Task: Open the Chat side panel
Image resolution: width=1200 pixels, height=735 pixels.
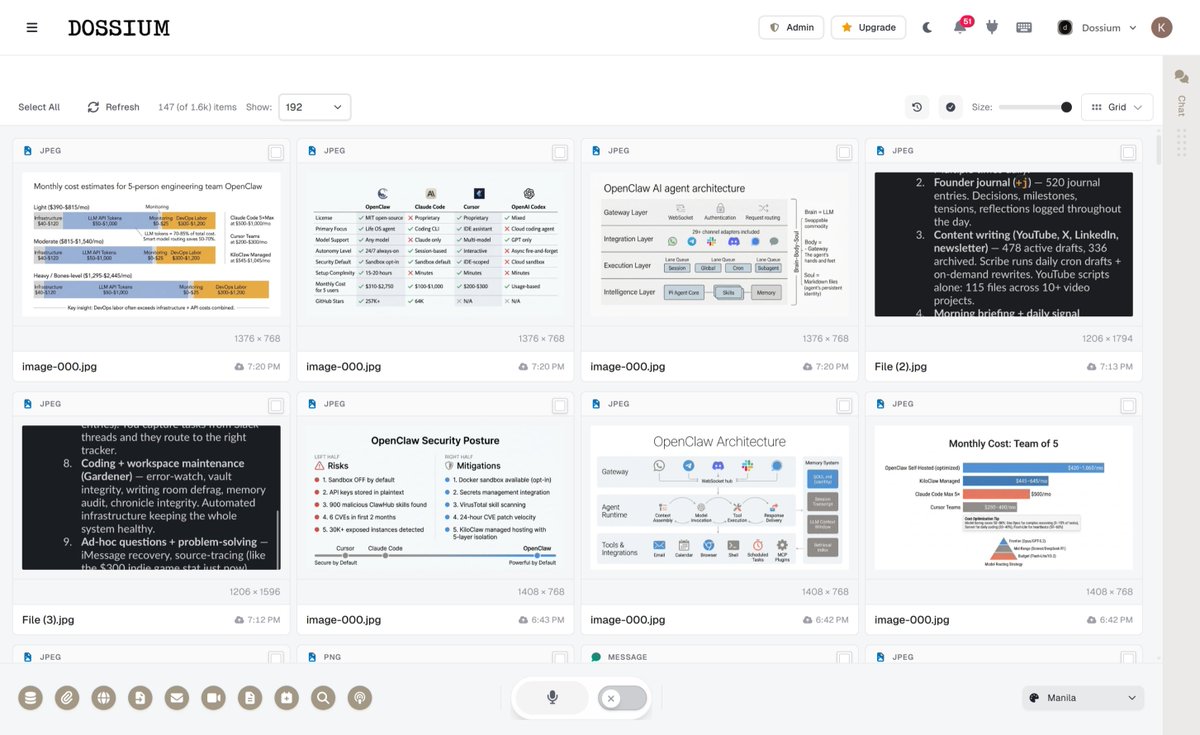Action: (x=1181, y=92)
